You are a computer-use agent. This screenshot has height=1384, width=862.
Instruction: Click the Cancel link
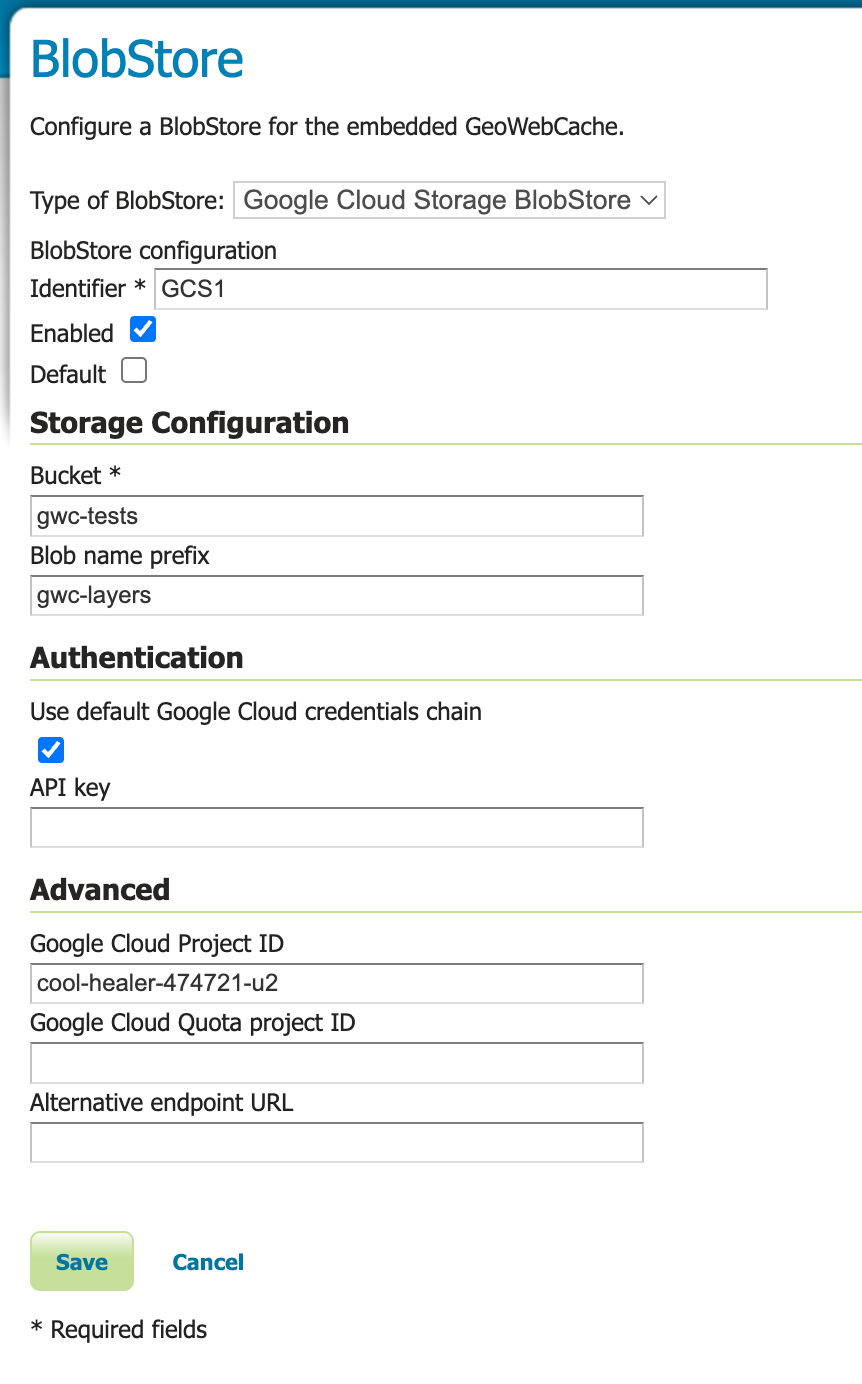(208, 1262)
